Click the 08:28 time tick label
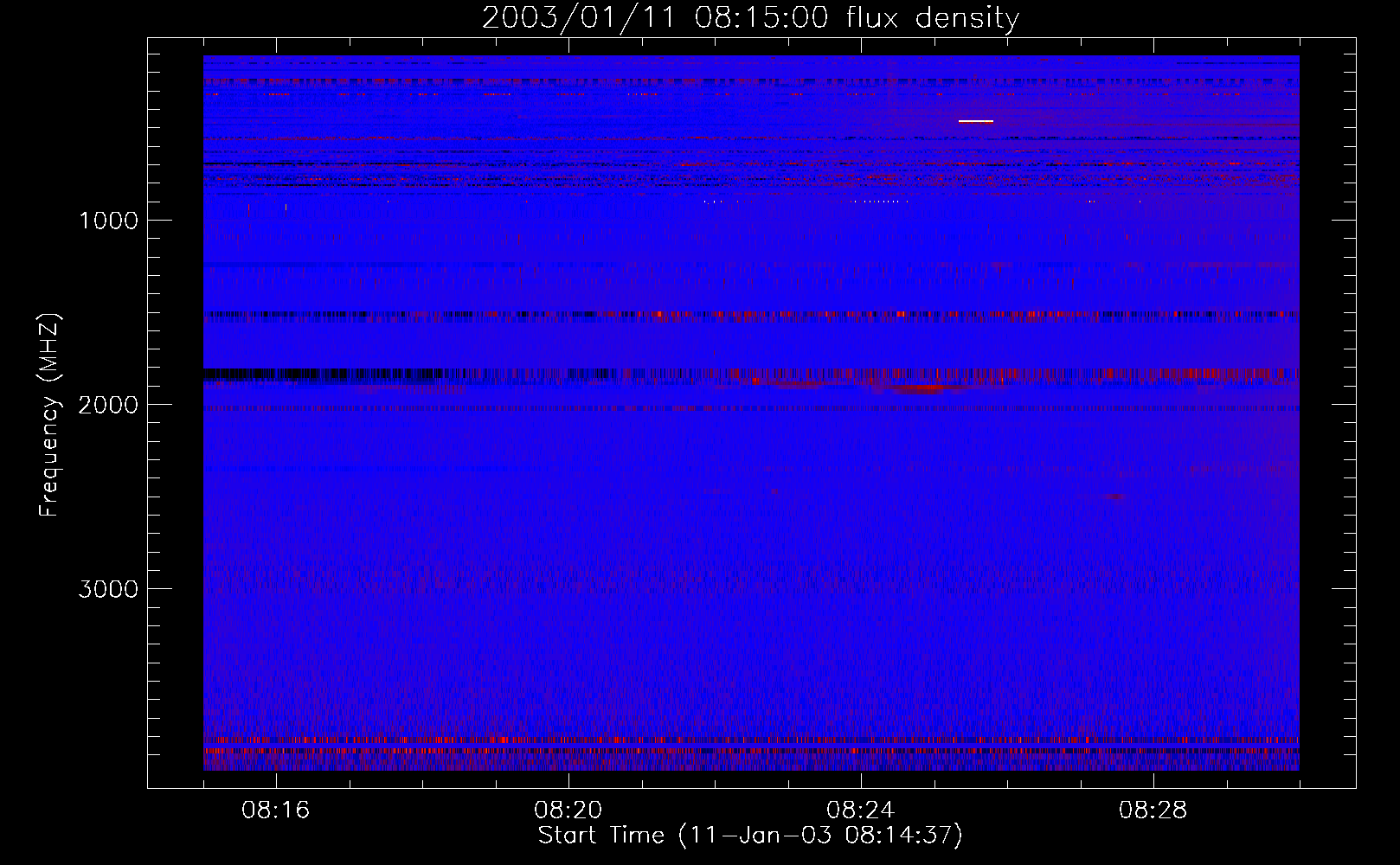This screenshot has height=865, width=1400. point(1153,811)
